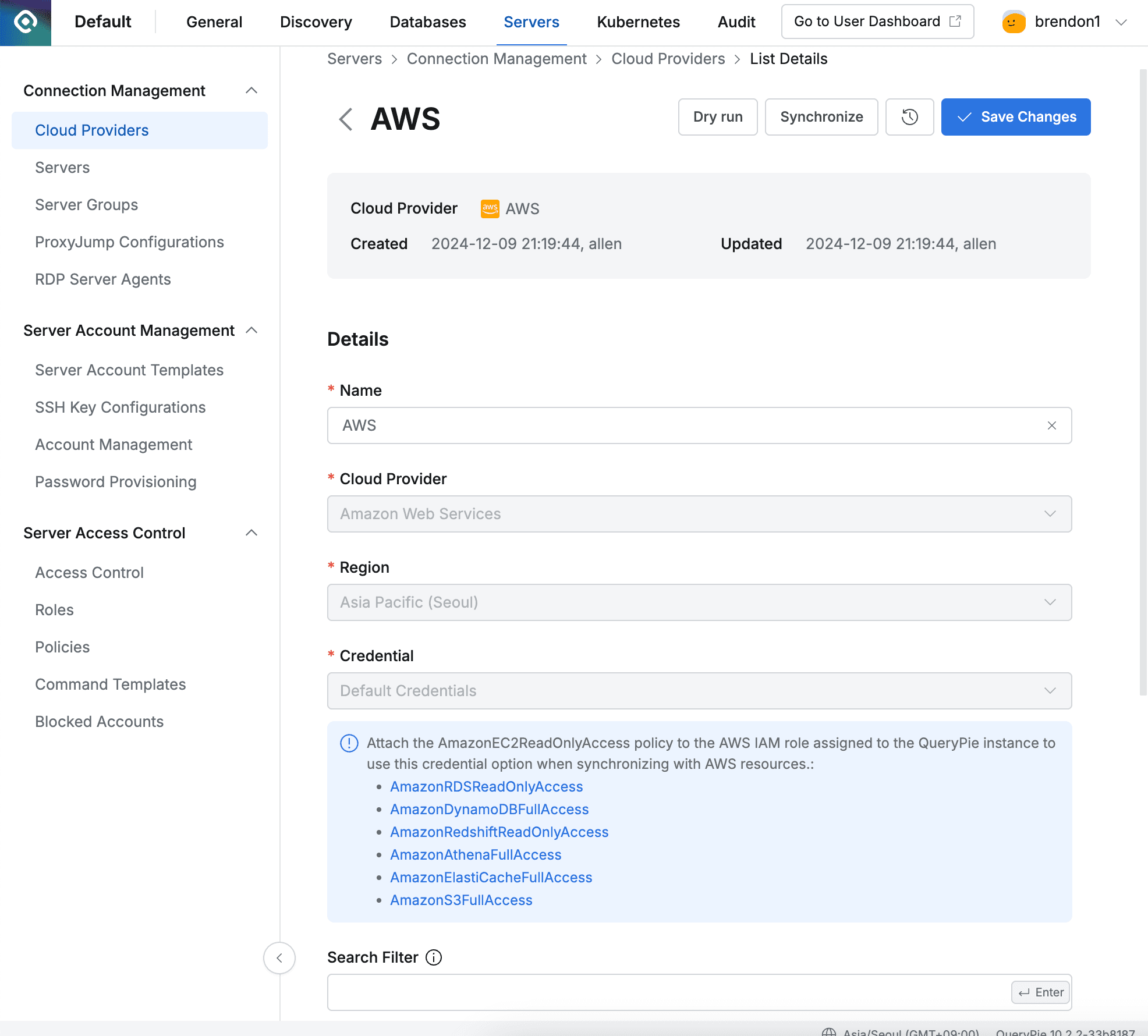Collapse the sidebar using the circular arrow

coord(279,958)
